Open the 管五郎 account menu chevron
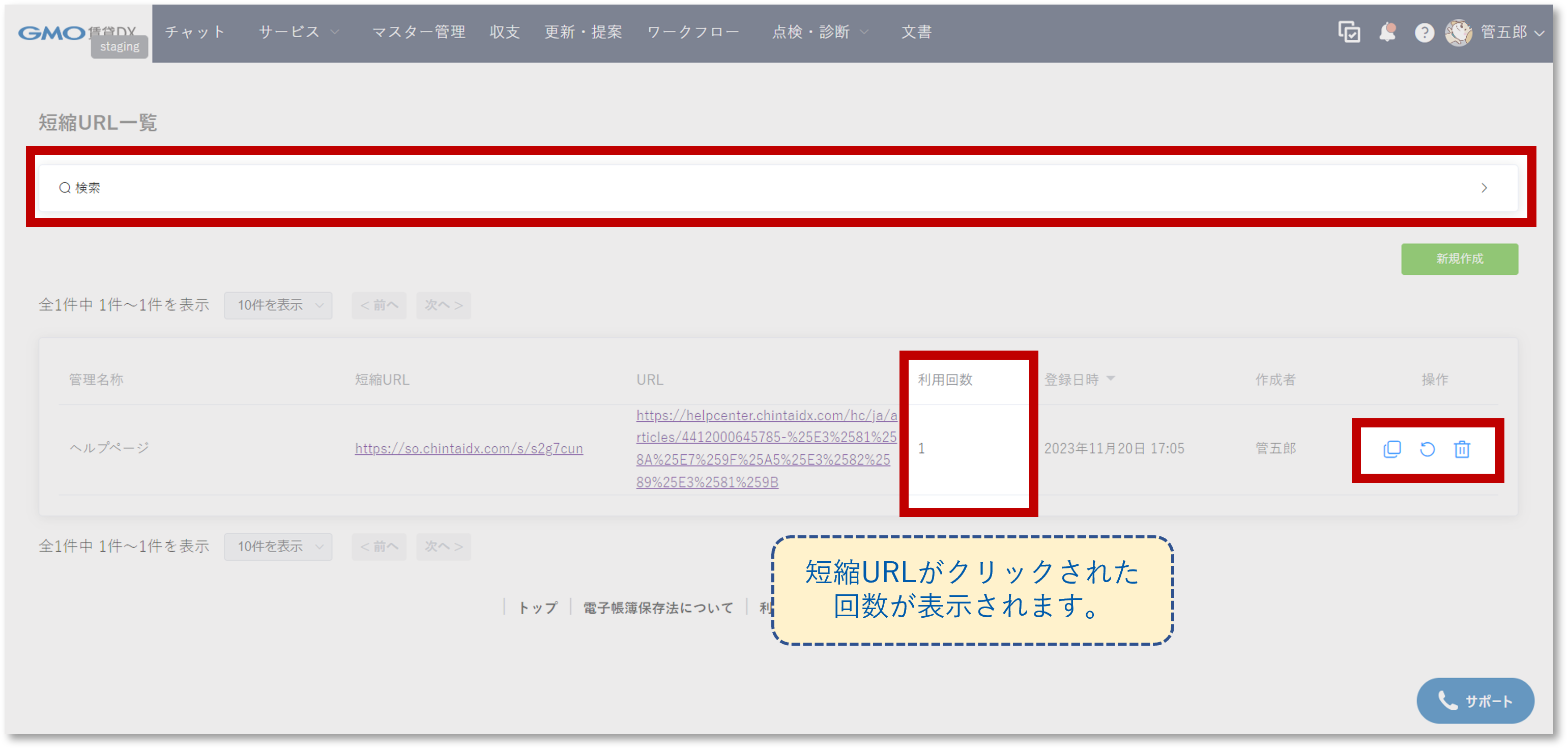 1541,34
